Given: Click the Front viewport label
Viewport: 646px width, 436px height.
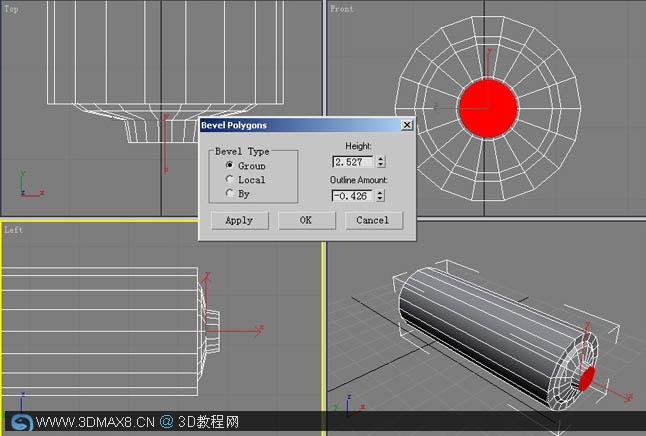Looking at the screenshot, I should pyautogui.click(x=342, y=9).
